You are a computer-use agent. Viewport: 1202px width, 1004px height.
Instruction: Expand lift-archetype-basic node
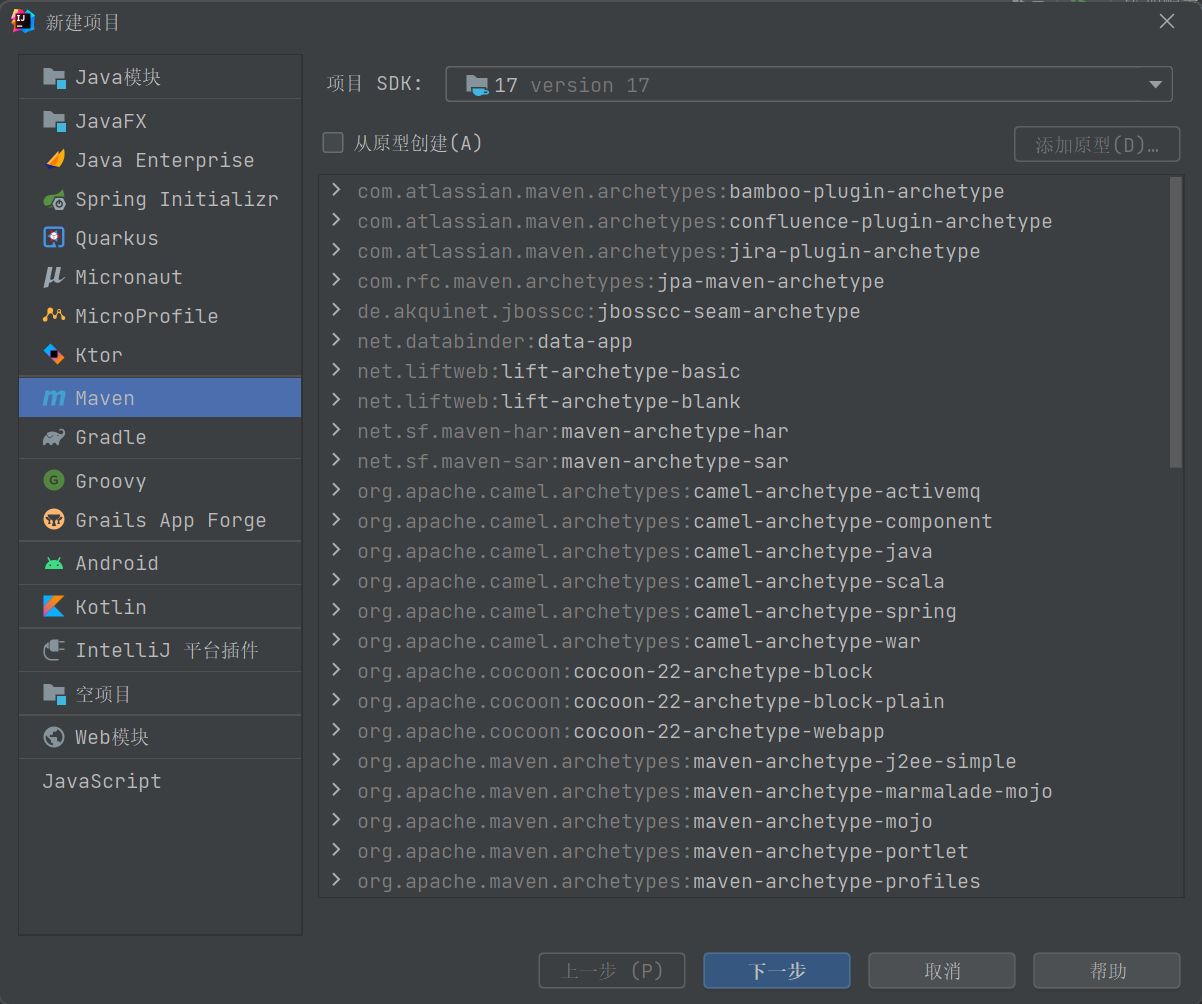pos(336,370)
